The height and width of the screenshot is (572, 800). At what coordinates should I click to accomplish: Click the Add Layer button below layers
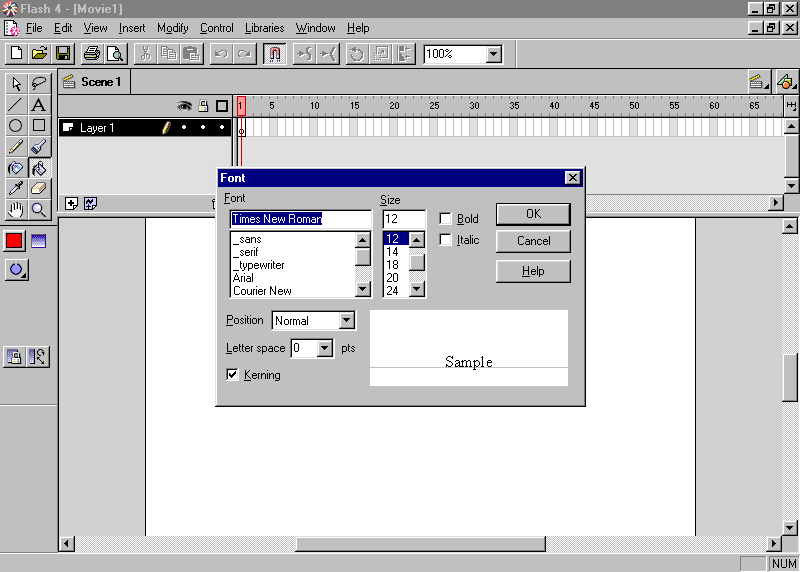[x=71, y=204]
